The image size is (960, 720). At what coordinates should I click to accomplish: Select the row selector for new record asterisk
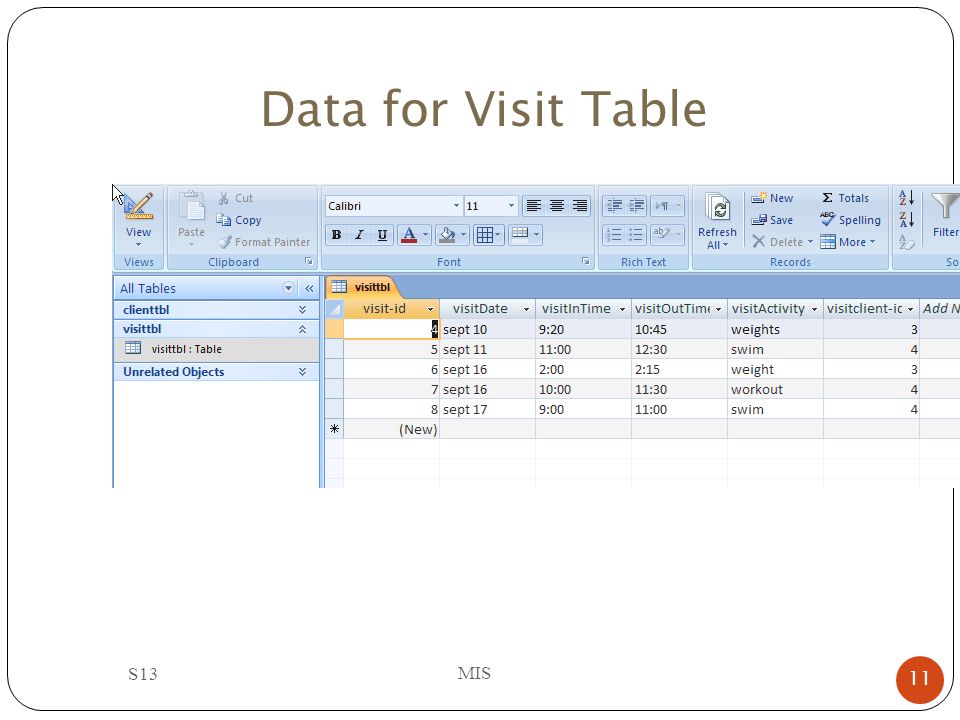click(x=334, y=429)
